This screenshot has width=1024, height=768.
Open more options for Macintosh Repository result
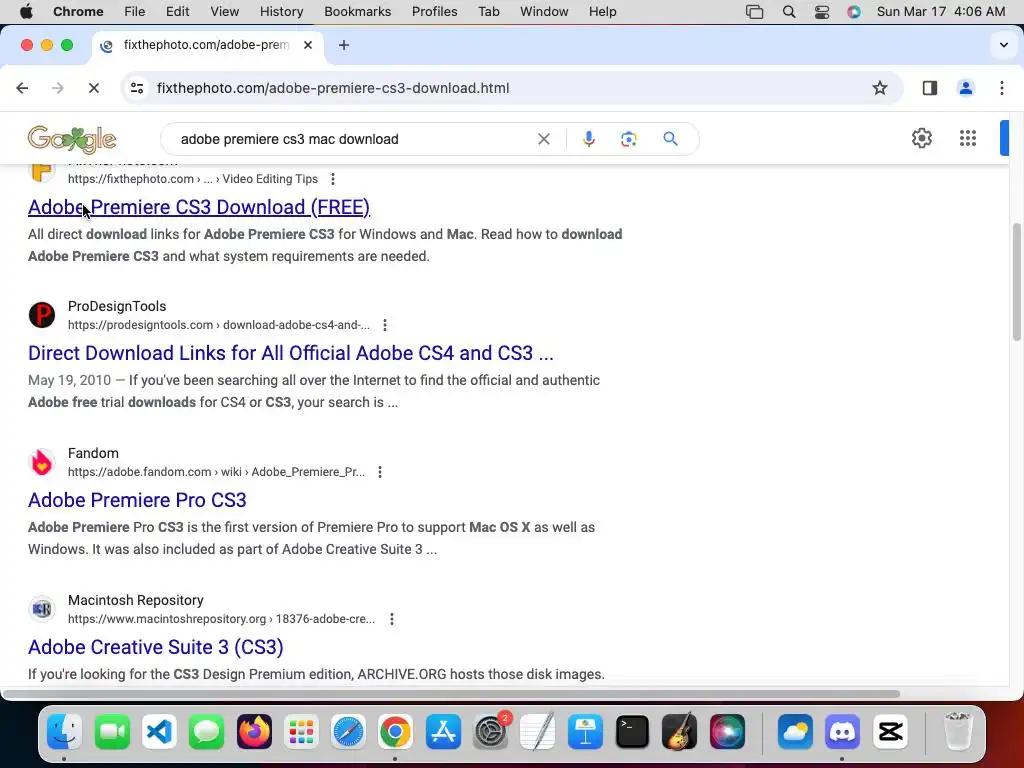pyautogui.click(x=391, y=619)
